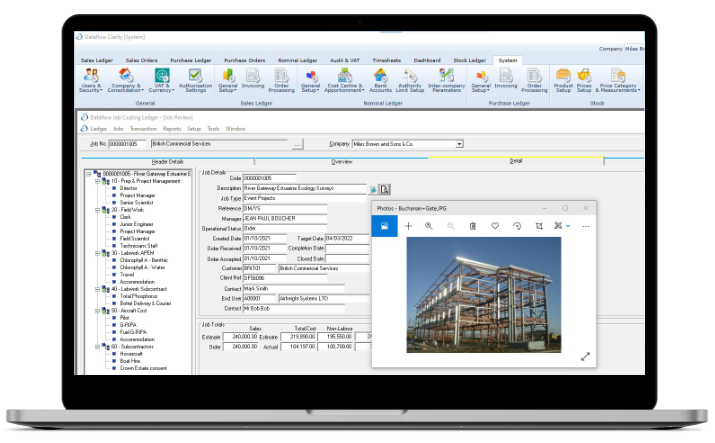Image resolution: width=715 pixels, height=443 pixels.
Task: Click the Reference field containing DM/YS
Action: (x=285, y=209)
